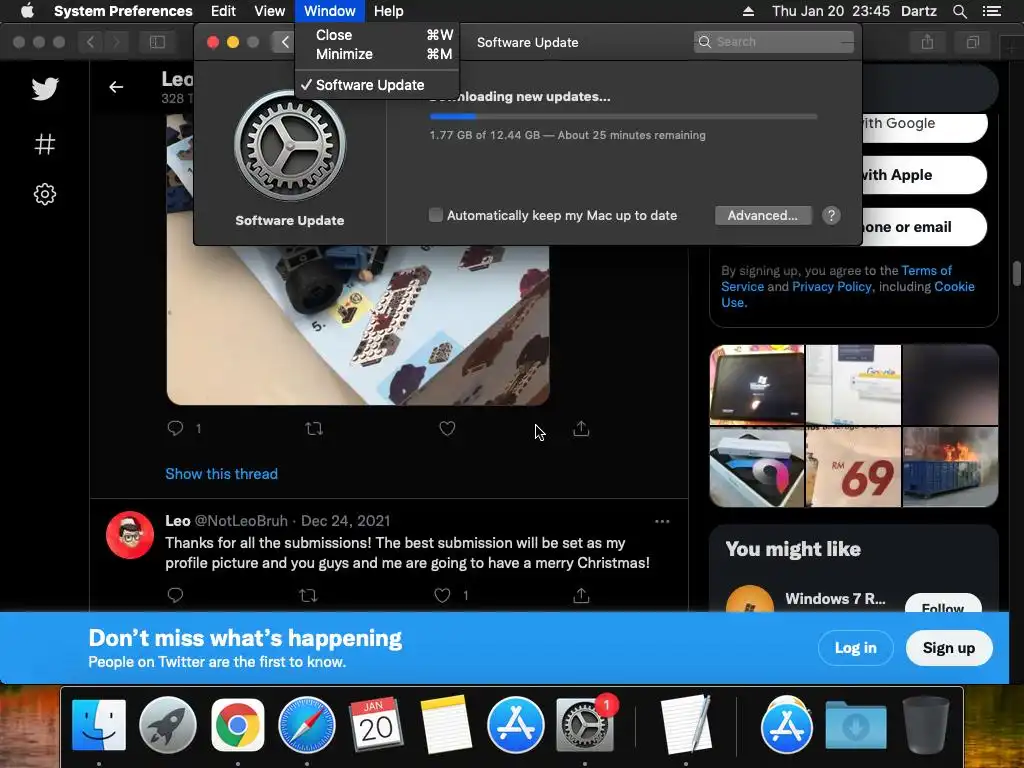1024x768 pixels.
Task: Sign up with Apple button
Action: pos(924,175)
